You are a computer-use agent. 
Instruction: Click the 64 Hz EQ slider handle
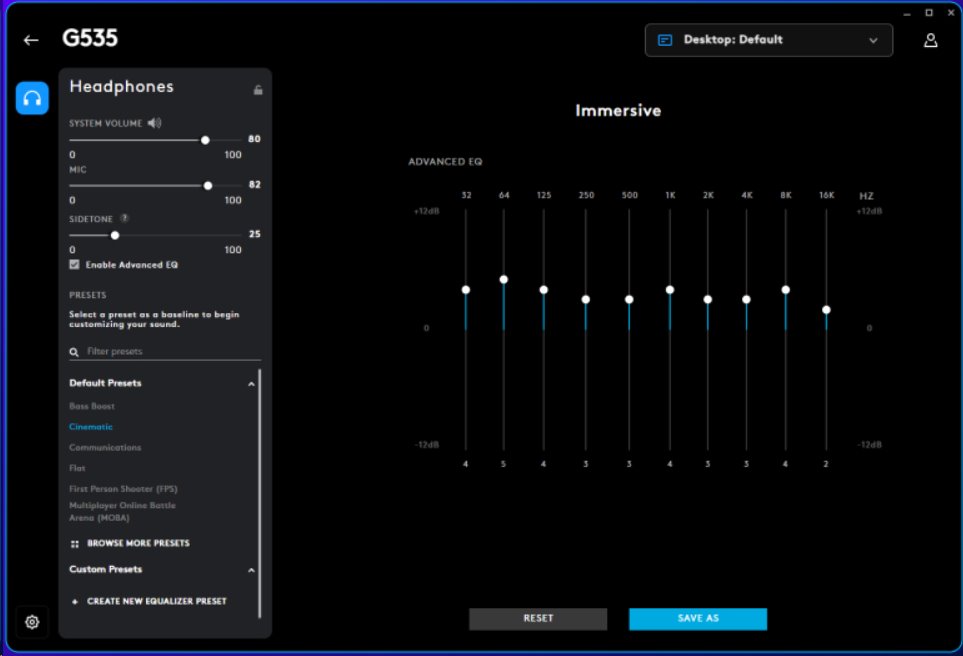click(x=504, y=280)
